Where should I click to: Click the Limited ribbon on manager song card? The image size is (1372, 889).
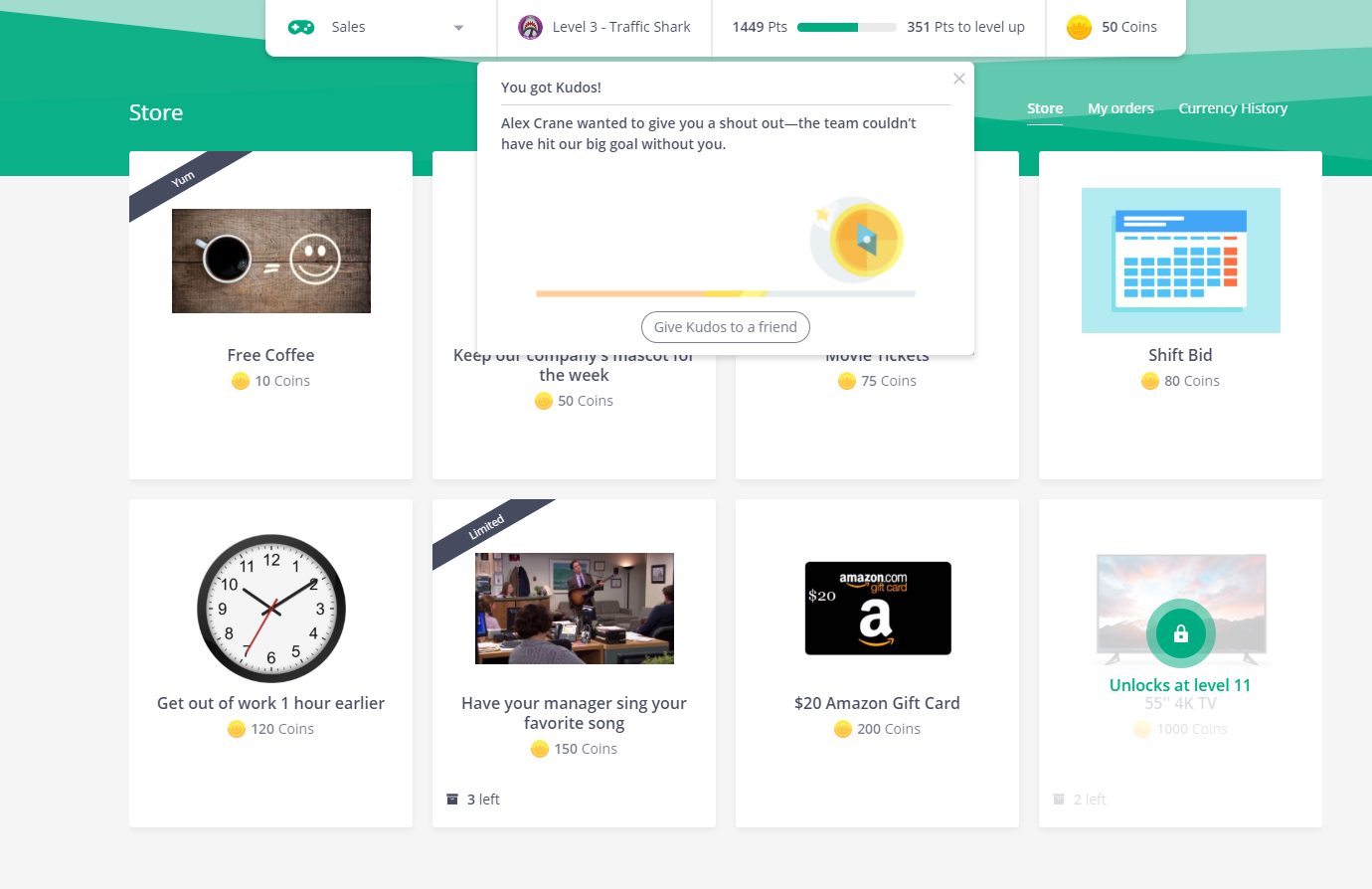pyautogui.click(x=486, y=527)
